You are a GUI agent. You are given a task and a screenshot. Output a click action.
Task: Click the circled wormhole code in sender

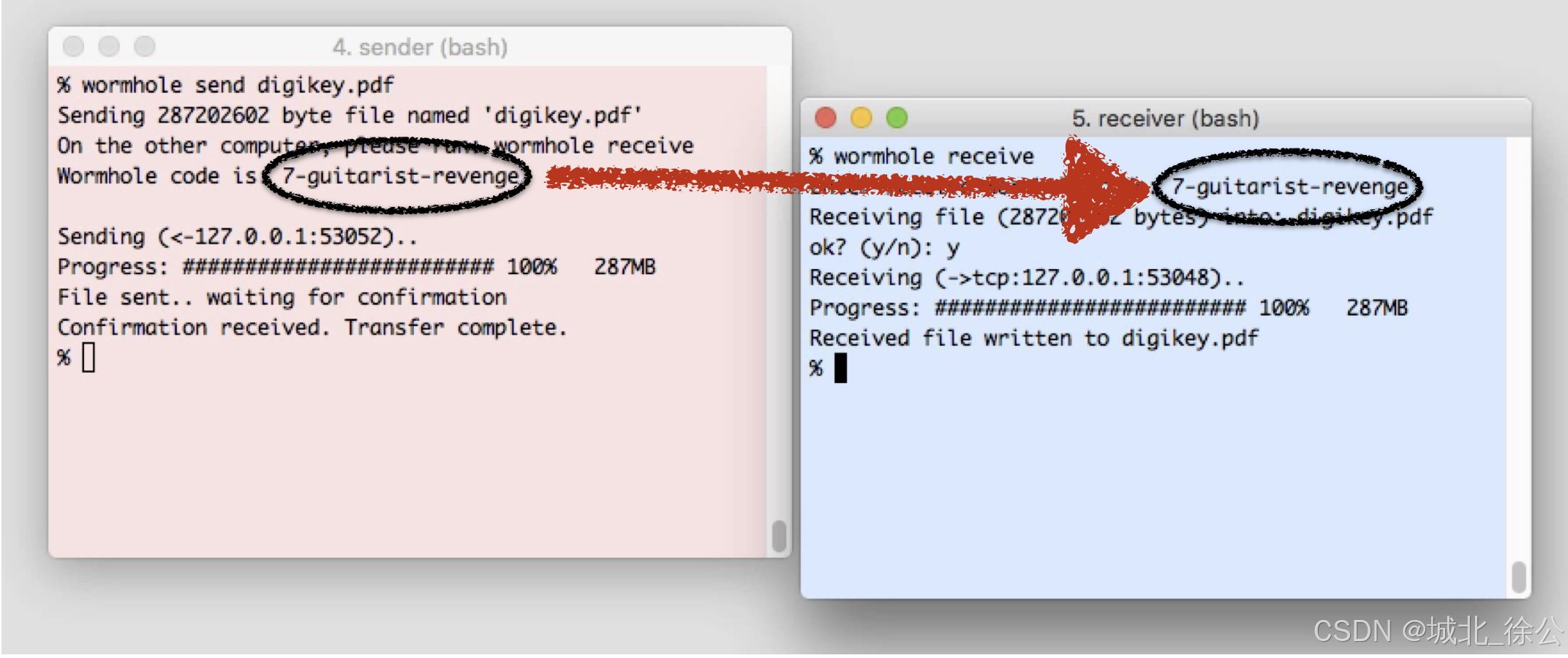coord(400,176)
